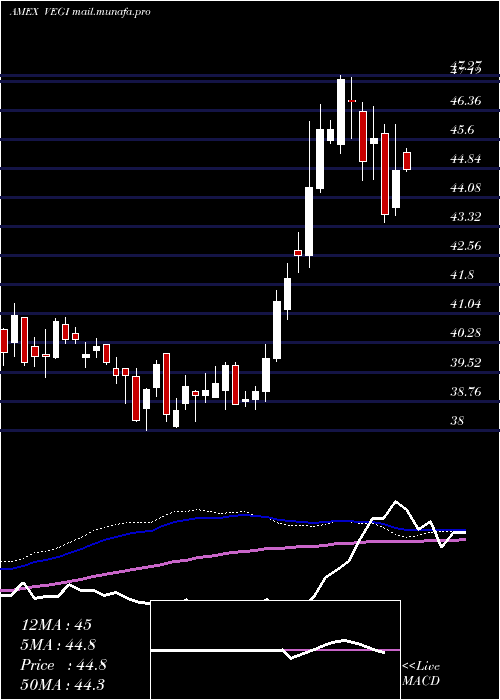Select the 38 price axis label
The image size is (500, 700).
pyautogui.click(x=458, y=421)
